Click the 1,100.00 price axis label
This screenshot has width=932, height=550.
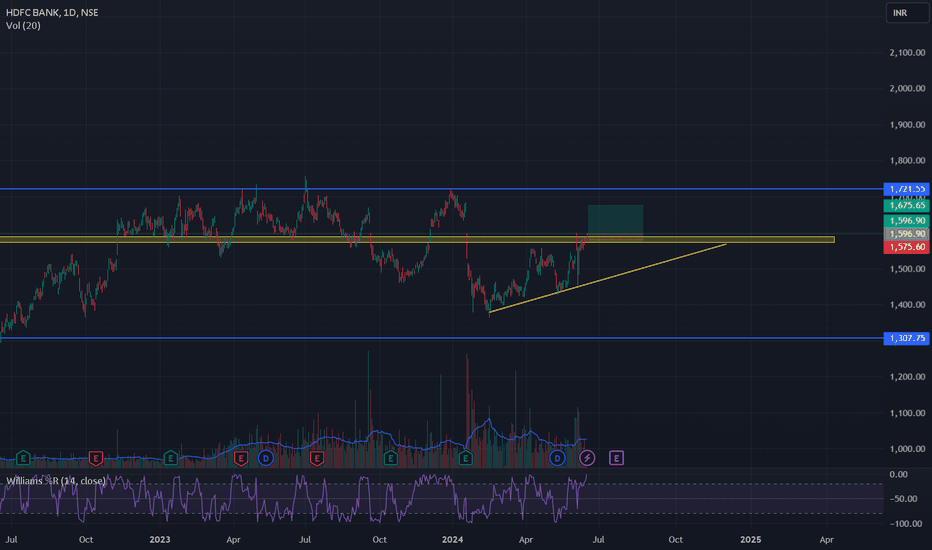(907, 413)
